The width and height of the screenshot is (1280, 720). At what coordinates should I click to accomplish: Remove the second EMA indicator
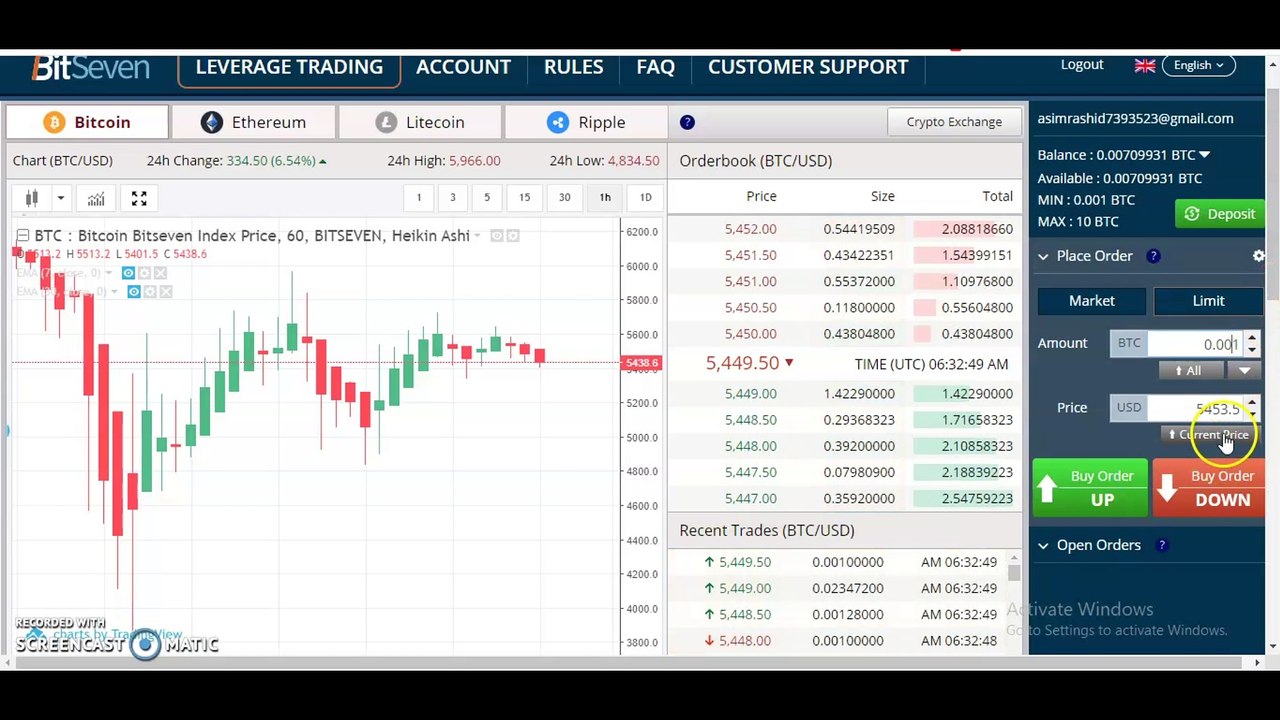pyautogui.click(x=165, y=291)
